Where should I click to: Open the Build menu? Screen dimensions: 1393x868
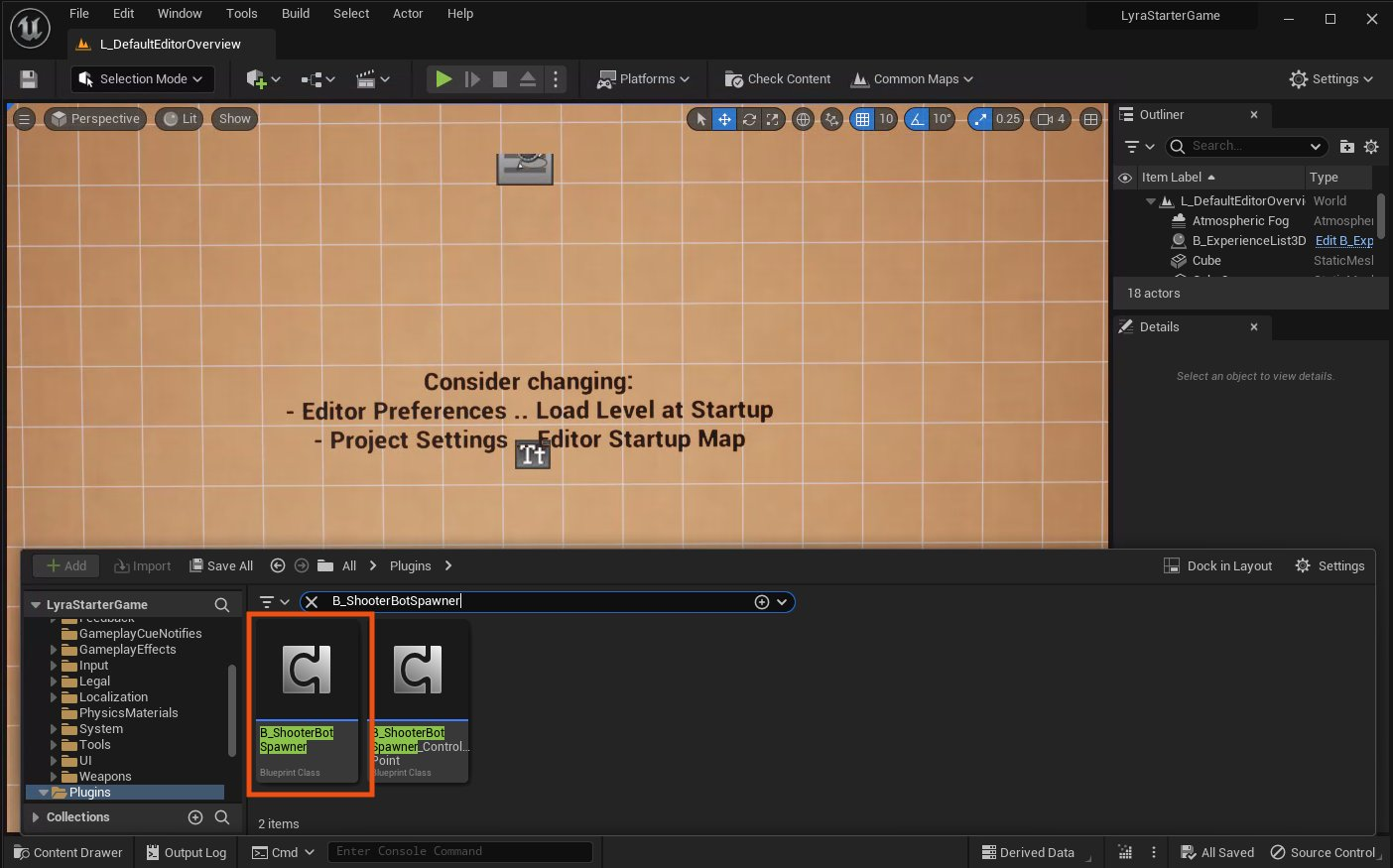tap(296, 14)
